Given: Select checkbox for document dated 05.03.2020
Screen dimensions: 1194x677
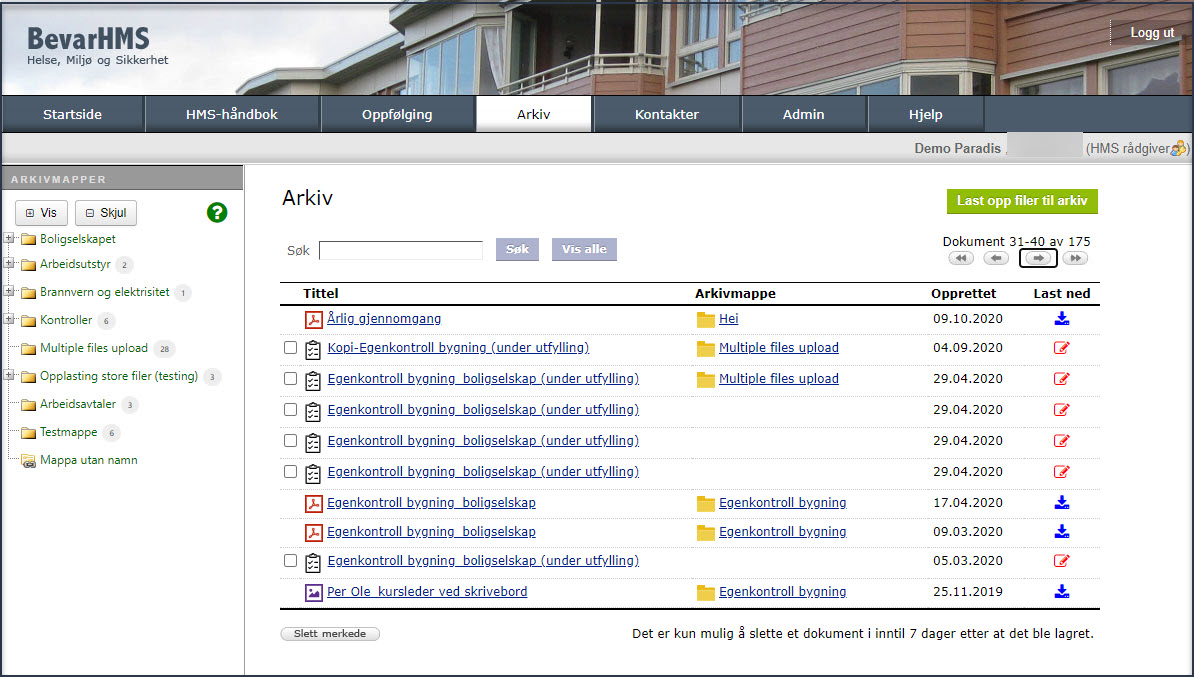Looking at the screenshot, I should [x=290, y=561].
